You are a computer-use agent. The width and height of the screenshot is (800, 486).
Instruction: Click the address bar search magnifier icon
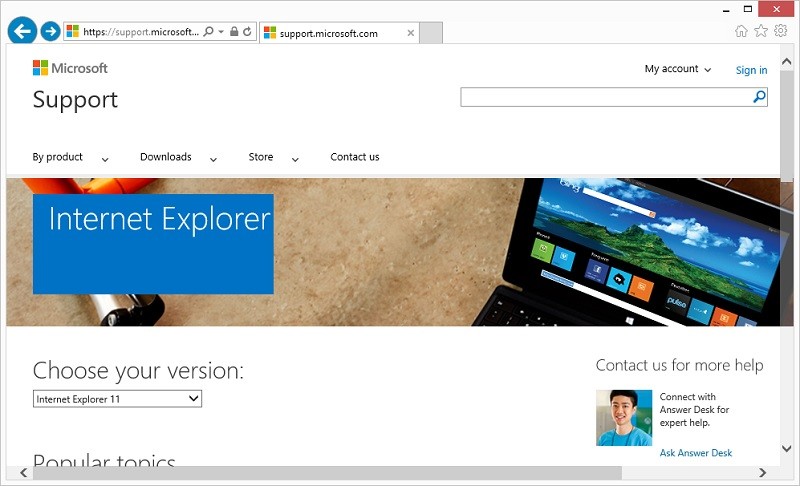[x=208, y=32]
